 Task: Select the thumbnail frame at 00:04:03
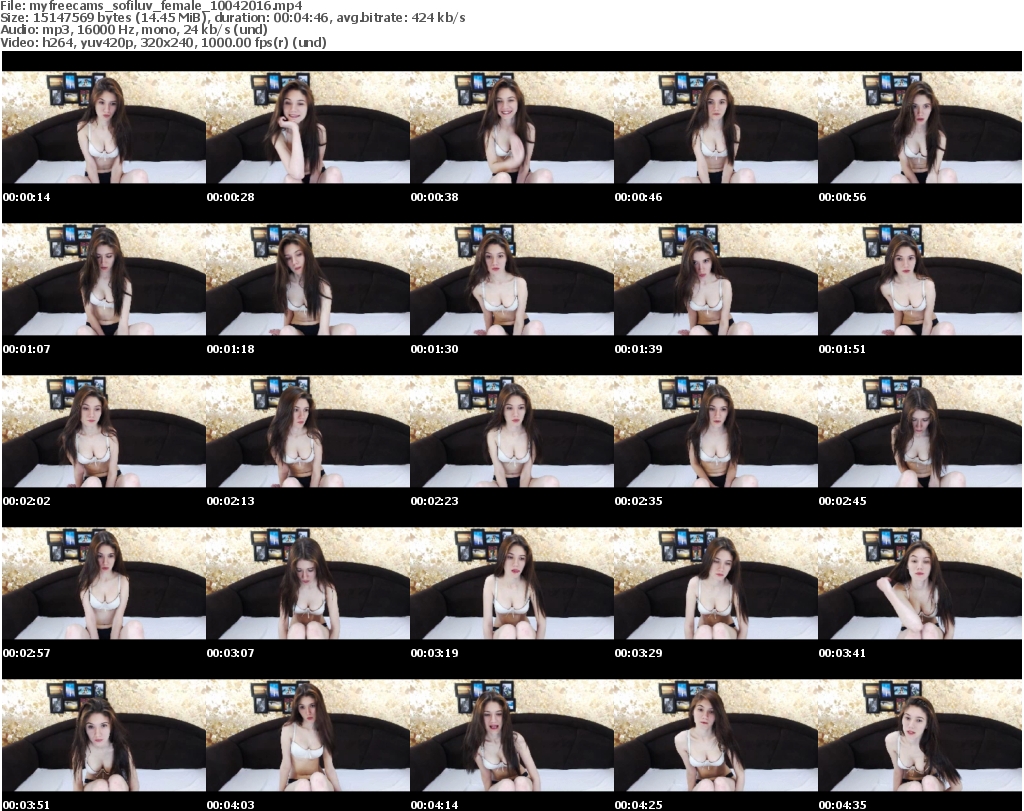tap(308, 736)
